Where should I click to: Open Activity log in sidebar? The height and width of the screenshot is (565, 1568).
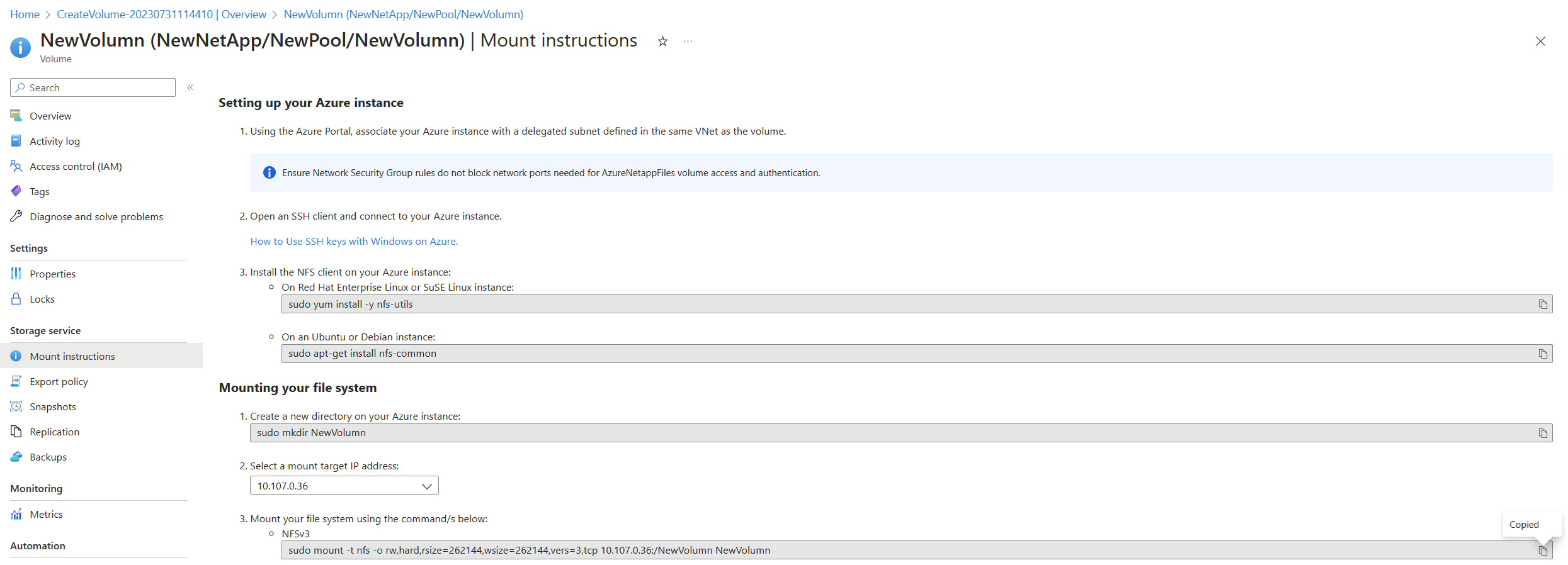point(55,141)
